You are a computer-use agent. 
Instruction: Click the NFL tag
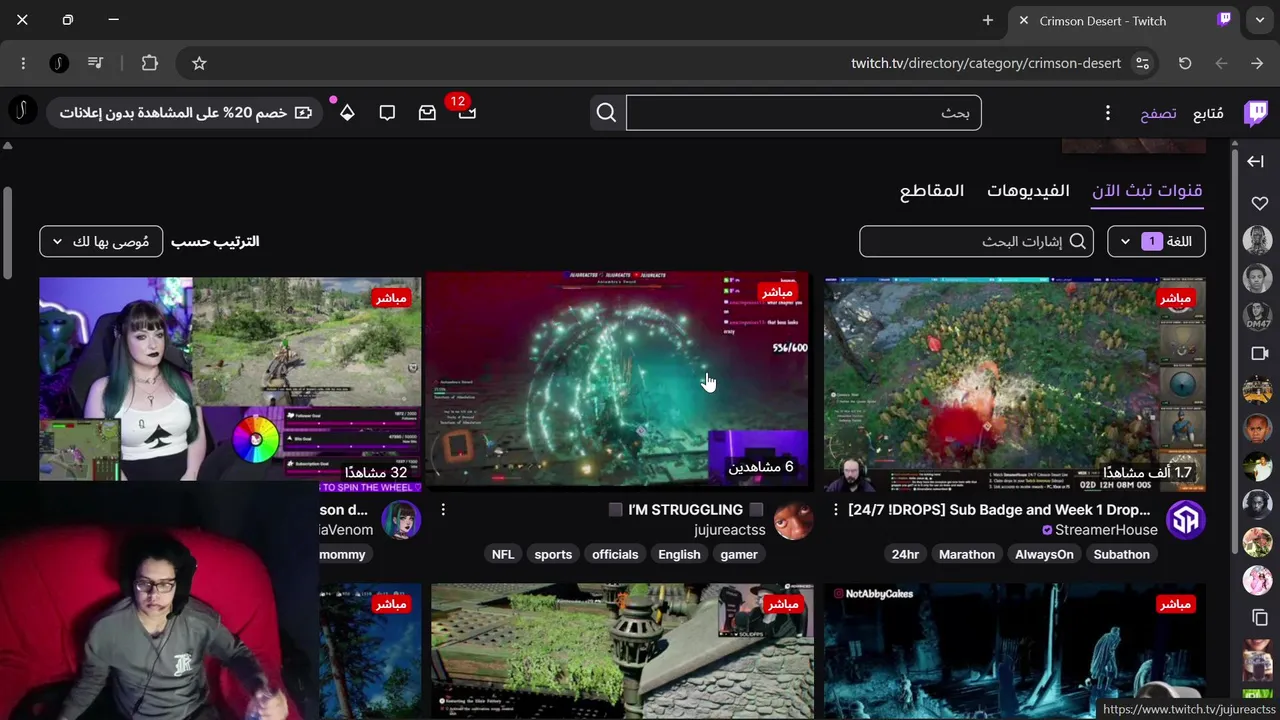503,554
